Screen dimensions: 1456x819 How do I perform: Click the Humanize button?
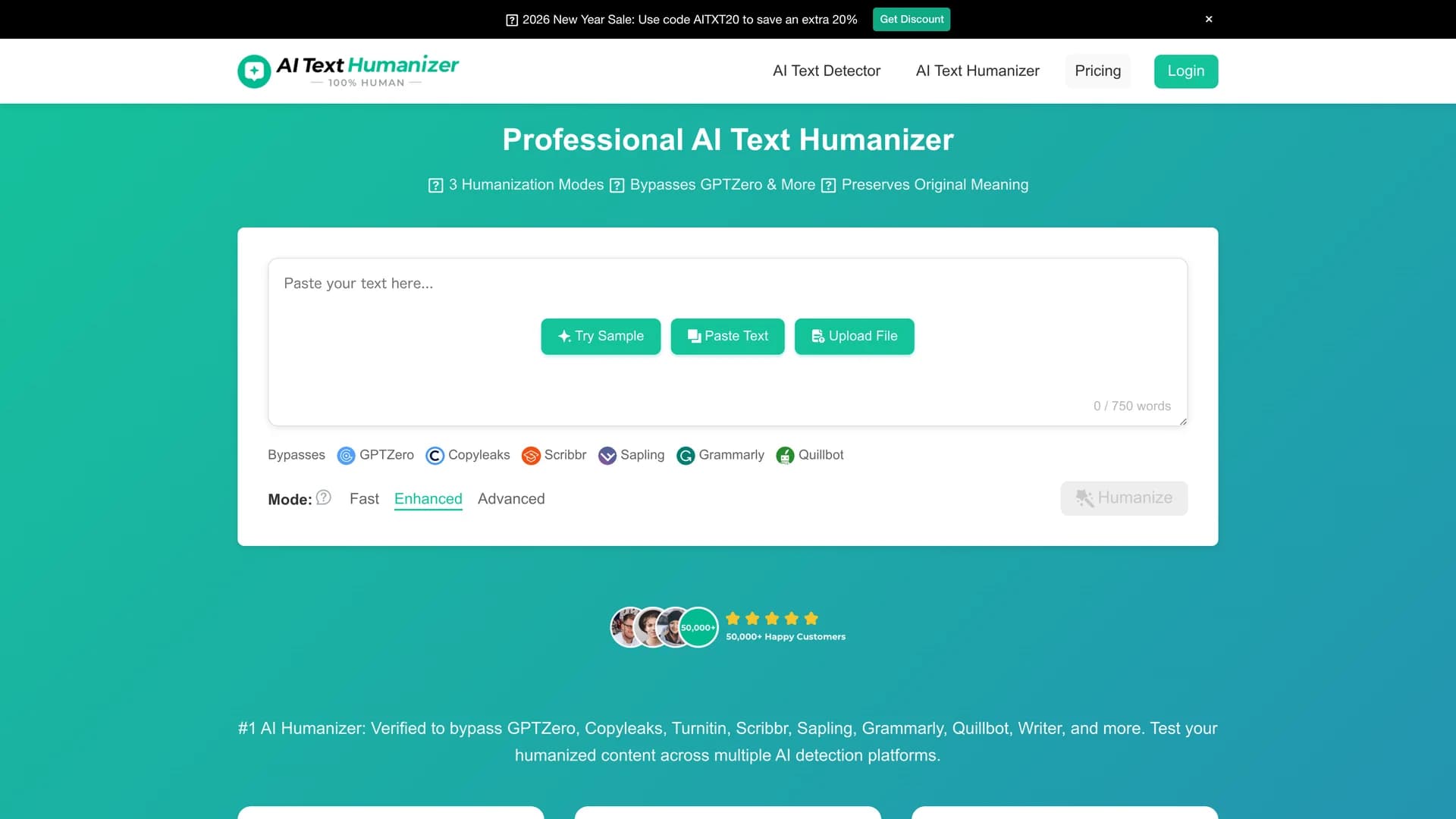pos(1124,498)
